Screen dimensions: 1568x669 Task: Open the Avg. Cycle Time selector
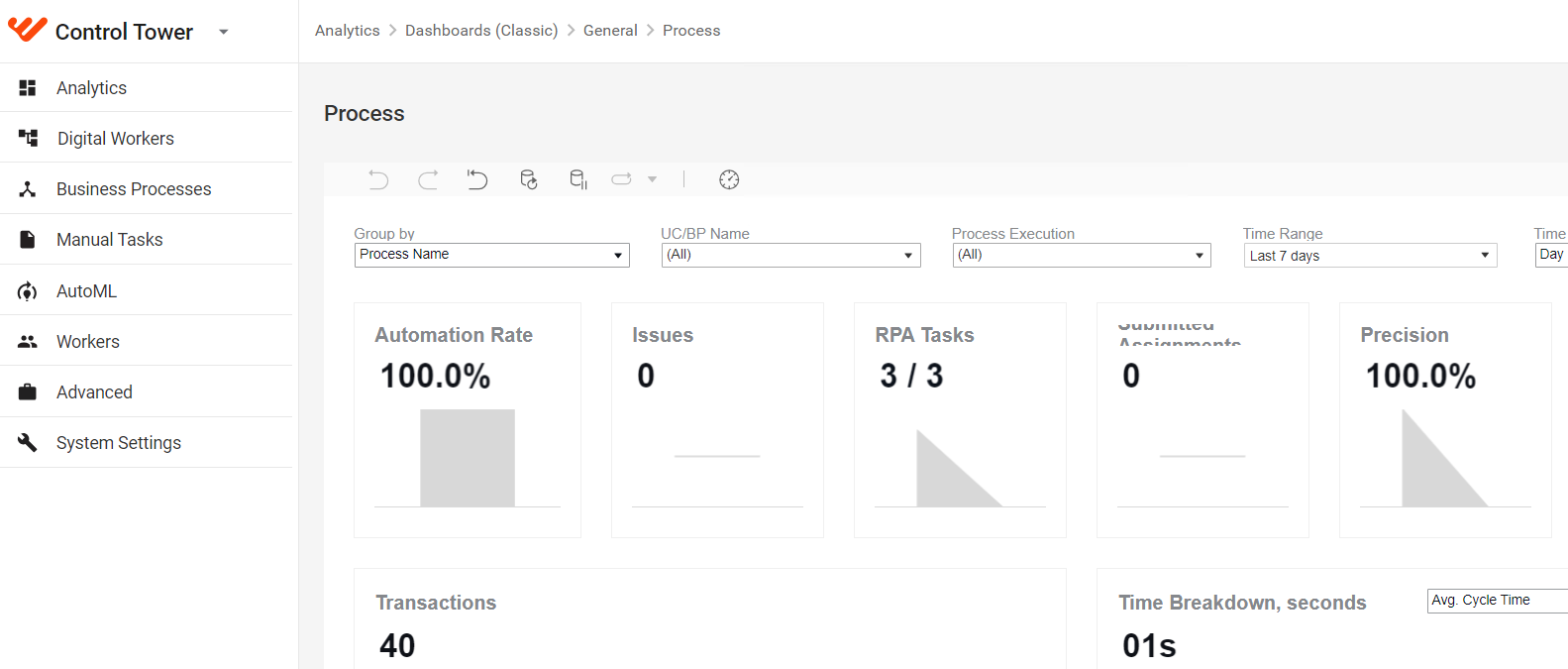(x=1498, y=601)
